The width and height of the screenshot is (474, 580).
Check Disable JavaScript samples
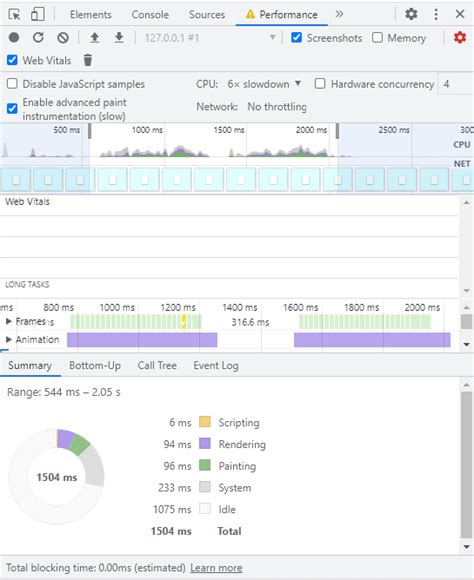tap(12, 84)
